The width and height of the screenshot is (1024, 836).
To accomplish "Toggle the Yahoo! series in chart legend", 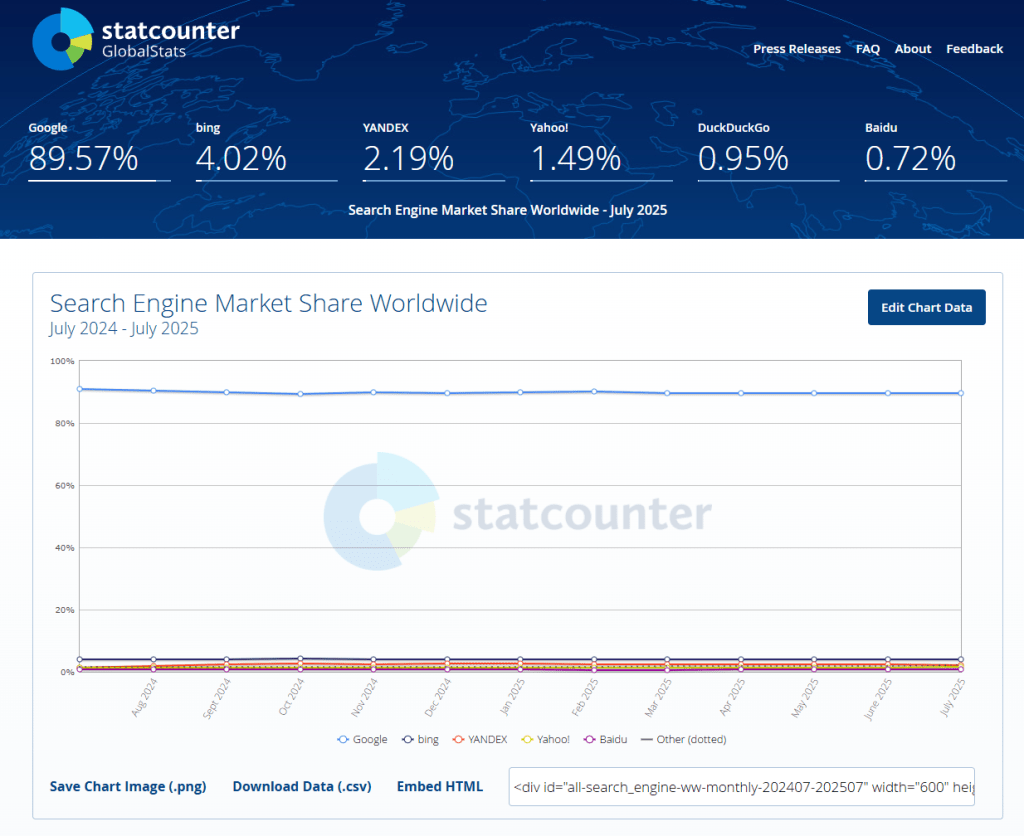I will 546,739.
